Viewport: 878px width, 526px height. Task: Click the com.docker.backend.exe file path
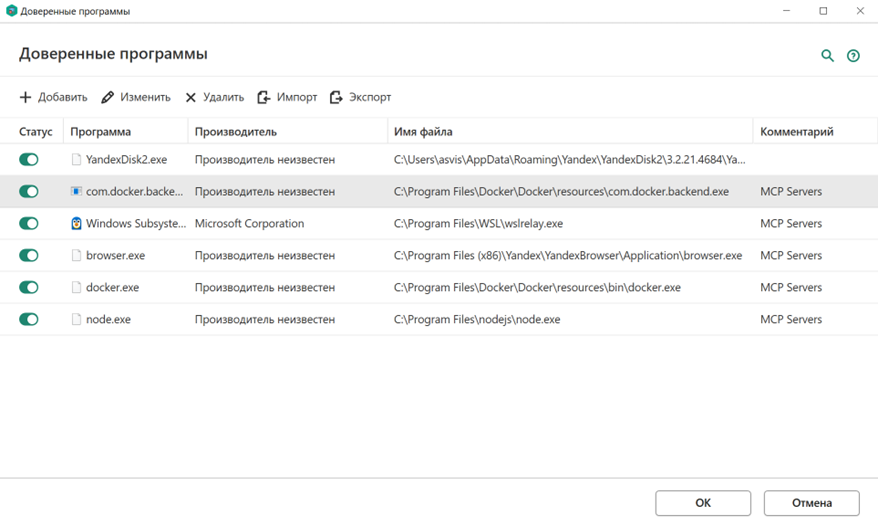tap(561, 192)
